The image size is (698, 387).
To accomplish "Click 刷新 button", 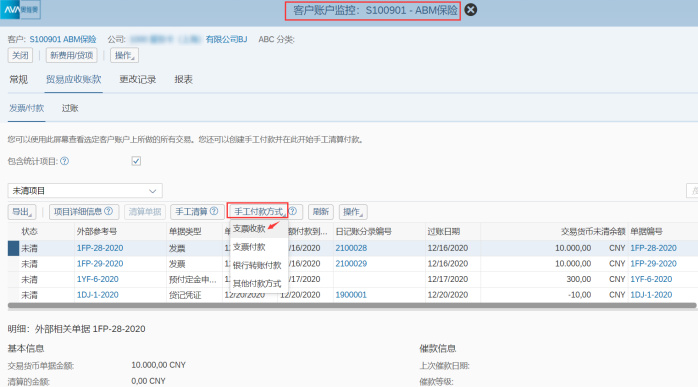I will coord(321,212).
